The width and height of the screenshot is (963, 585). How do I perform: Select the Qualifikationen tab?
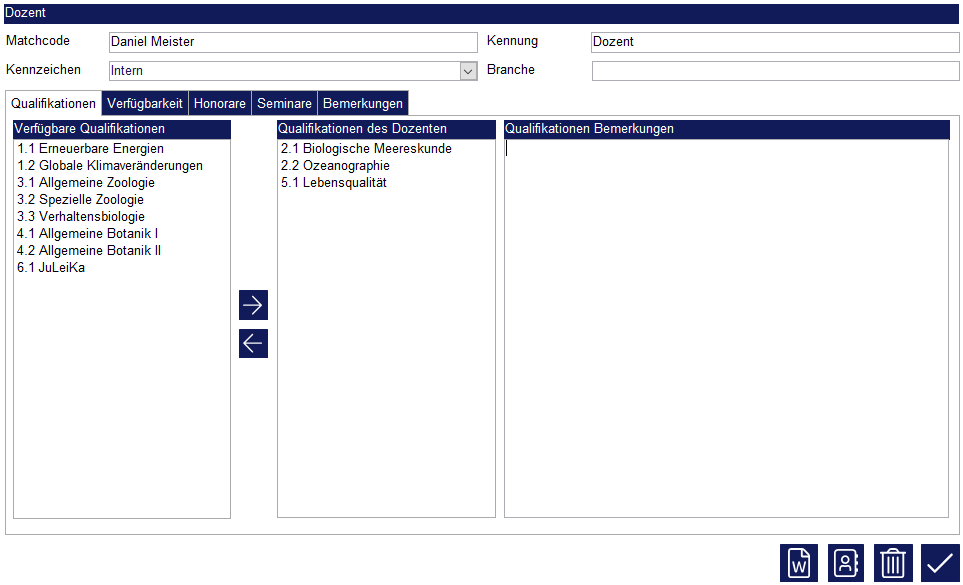click(54, 104)
